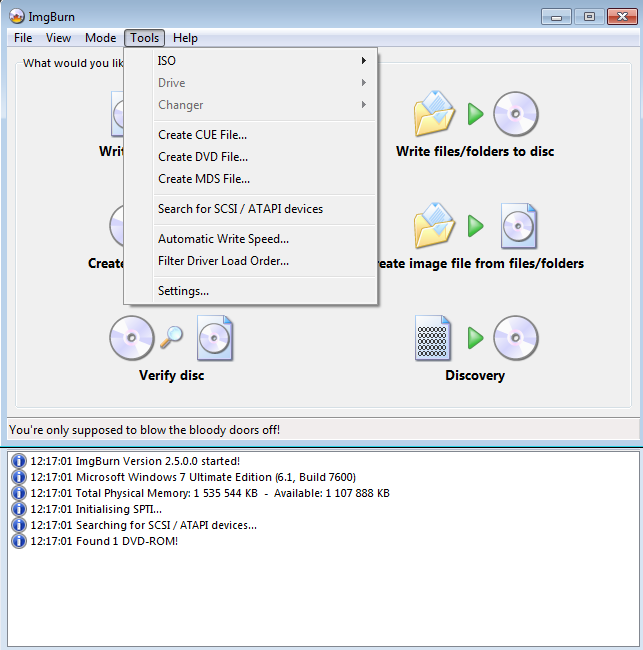The width and height of the screenshot is (643, 650).
Task: Click the magnifying glass in Verify disc
Action: pos(172,337)
